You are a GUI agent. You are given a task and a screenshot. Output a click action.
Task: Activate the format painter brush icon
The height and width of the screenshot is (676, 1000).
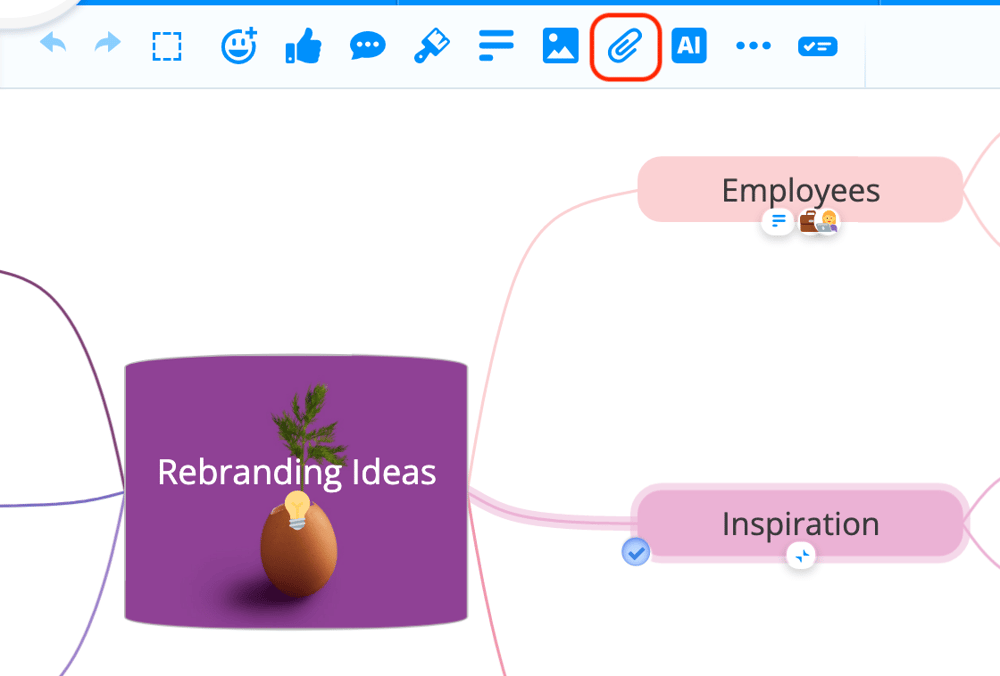432,46
